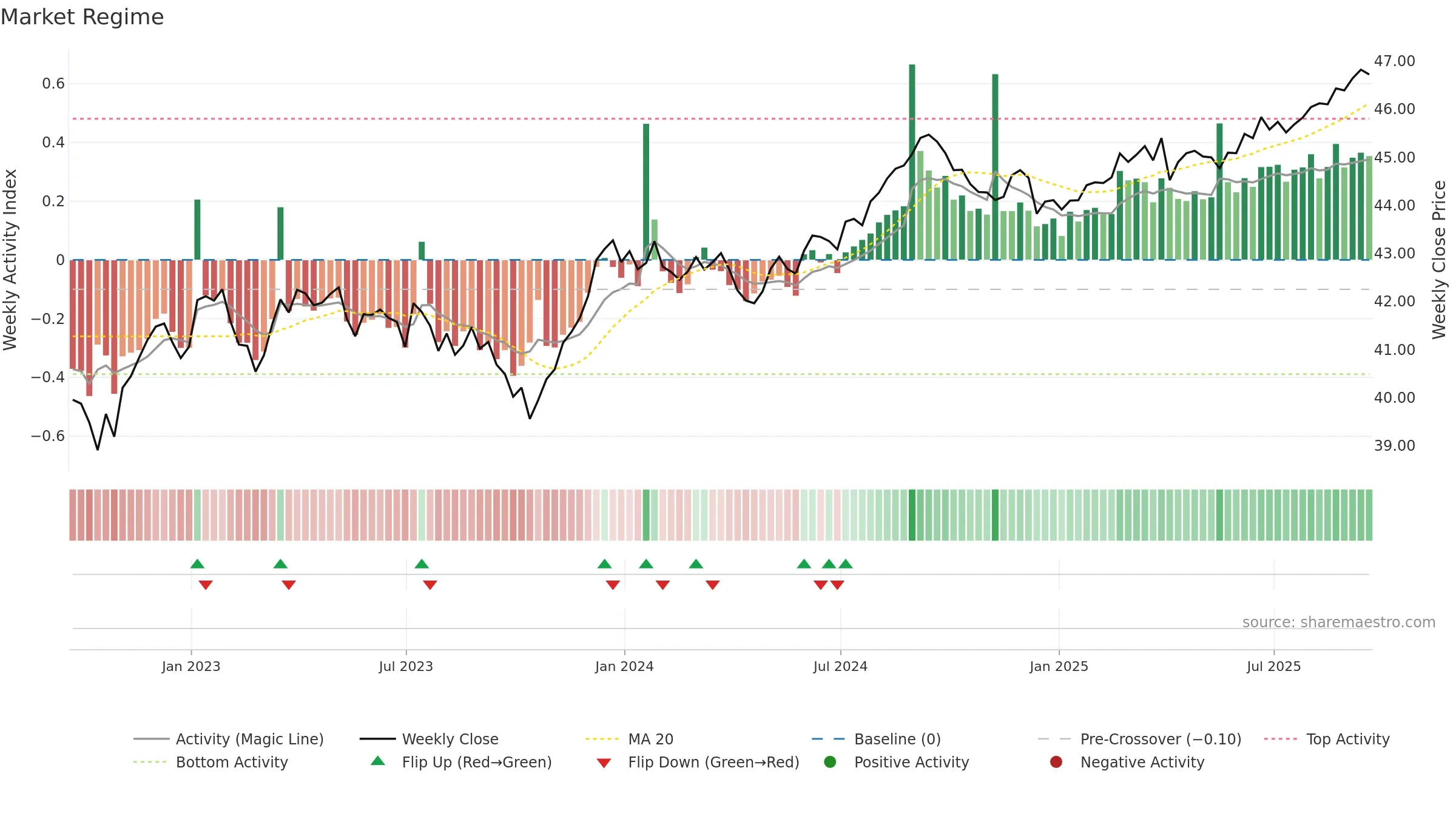Click the green Positive Activity circle icon

(830, 762)
